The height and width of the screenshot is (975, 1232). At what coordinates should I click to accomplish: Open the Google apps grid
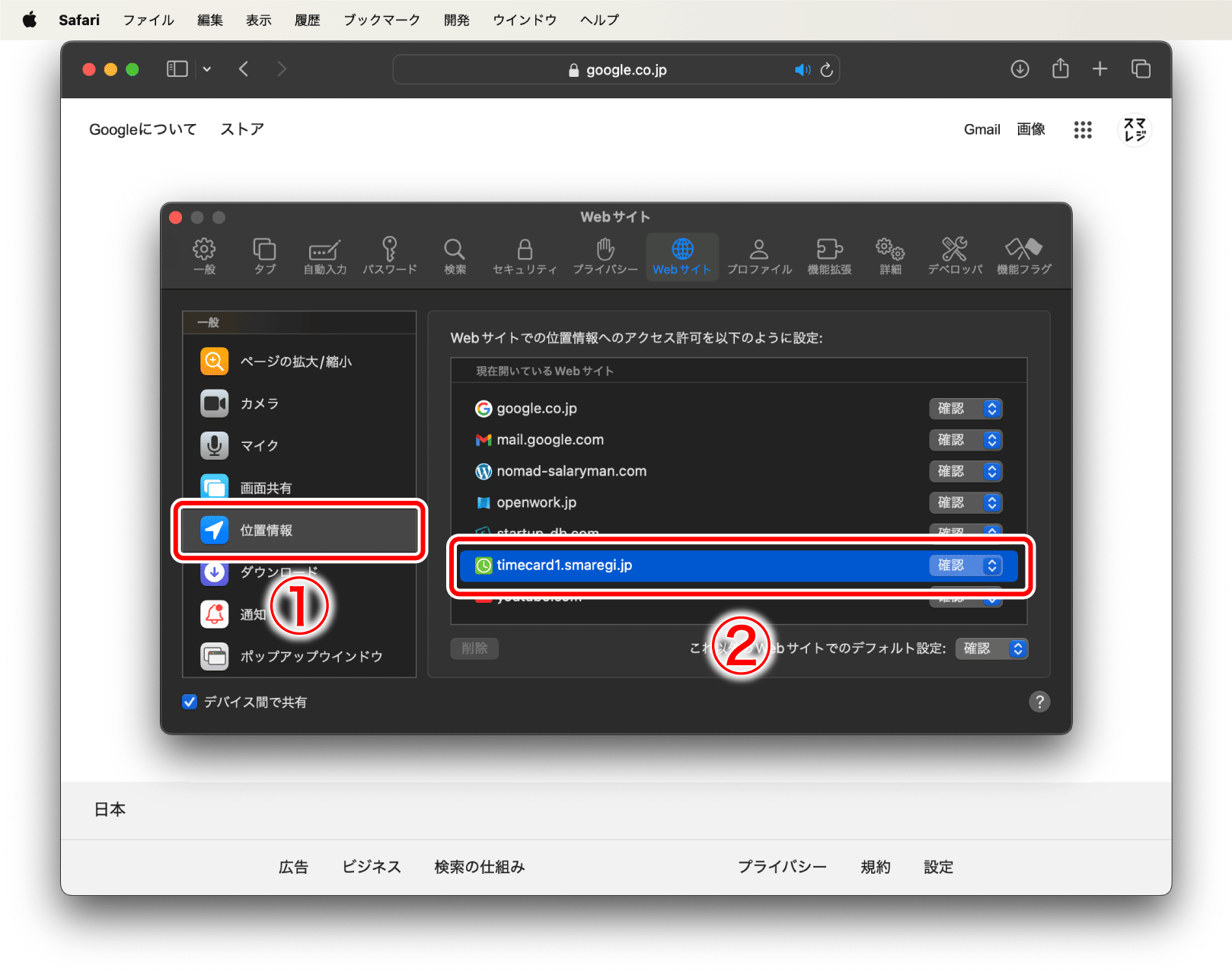coord(1082,130)
